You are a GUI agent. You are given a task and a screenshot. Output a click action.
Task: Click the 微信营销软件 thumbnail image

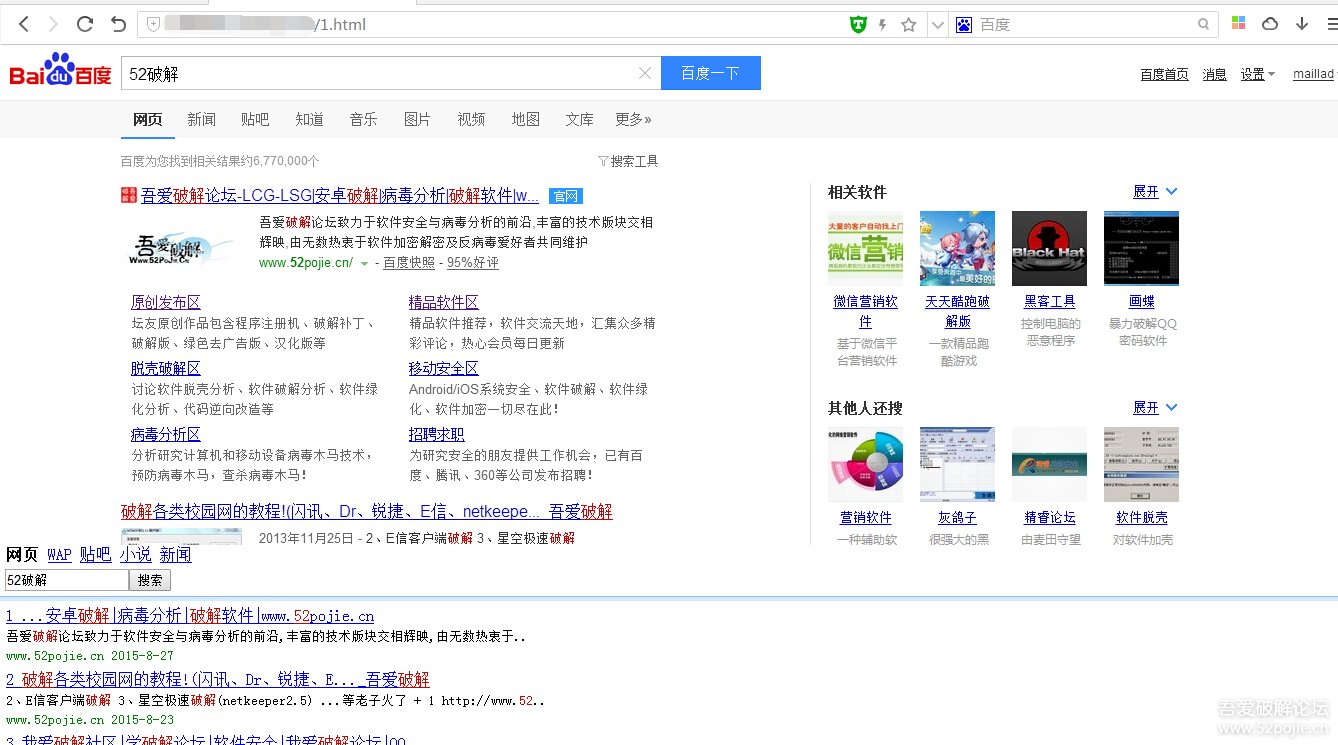coord(865,248)
